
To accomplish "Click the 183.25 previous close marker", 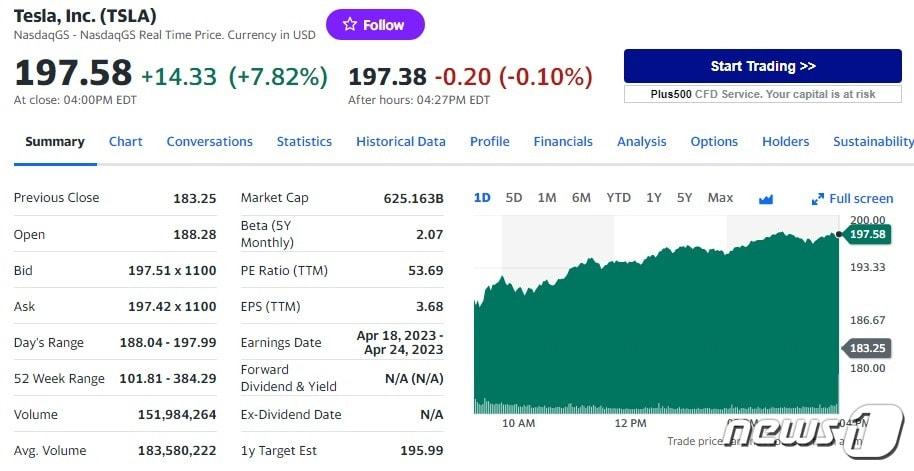I will click(866, 348).
